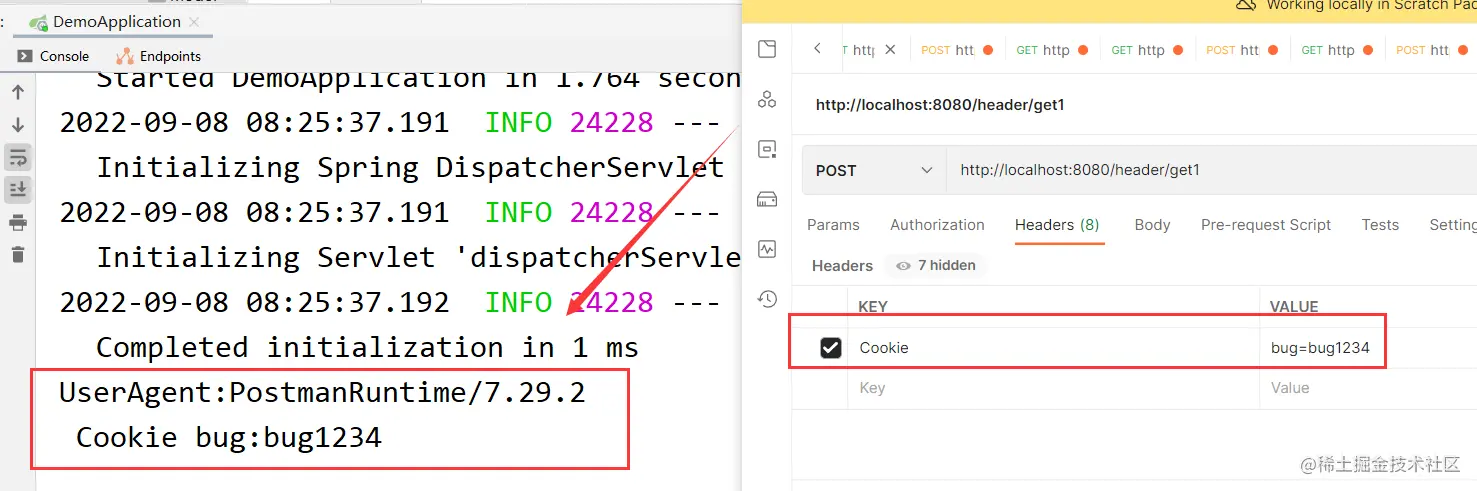Show the 7 hidden headers
This screenshot has height=491, width=1477.
(x=935, y=265)
